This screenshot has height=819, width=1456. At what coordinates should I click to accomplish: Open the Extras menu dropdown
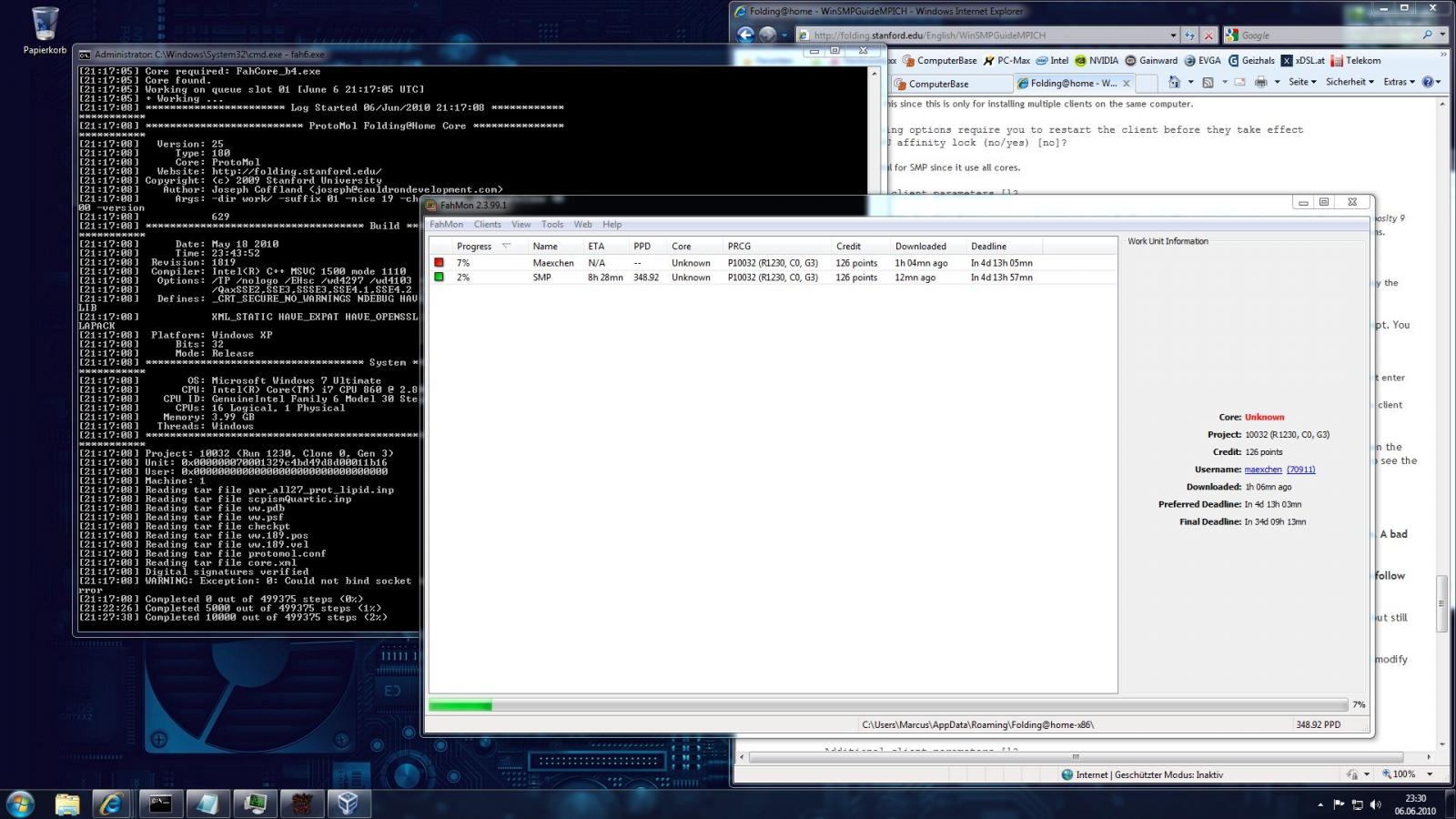(x=1399, y=82)
